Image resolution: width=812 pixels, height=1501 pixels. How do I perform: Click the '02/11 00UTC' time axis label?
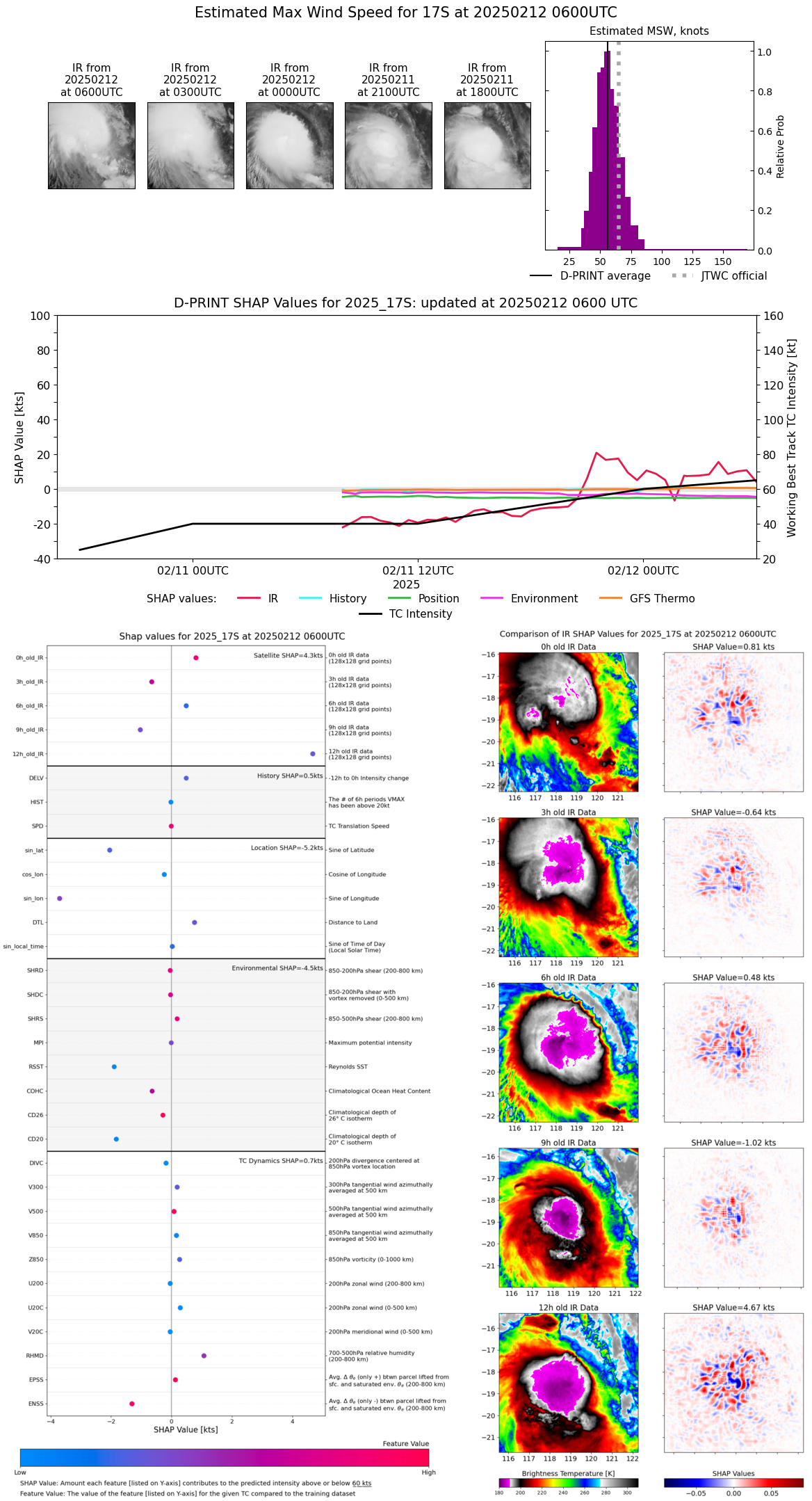(193, 570)
